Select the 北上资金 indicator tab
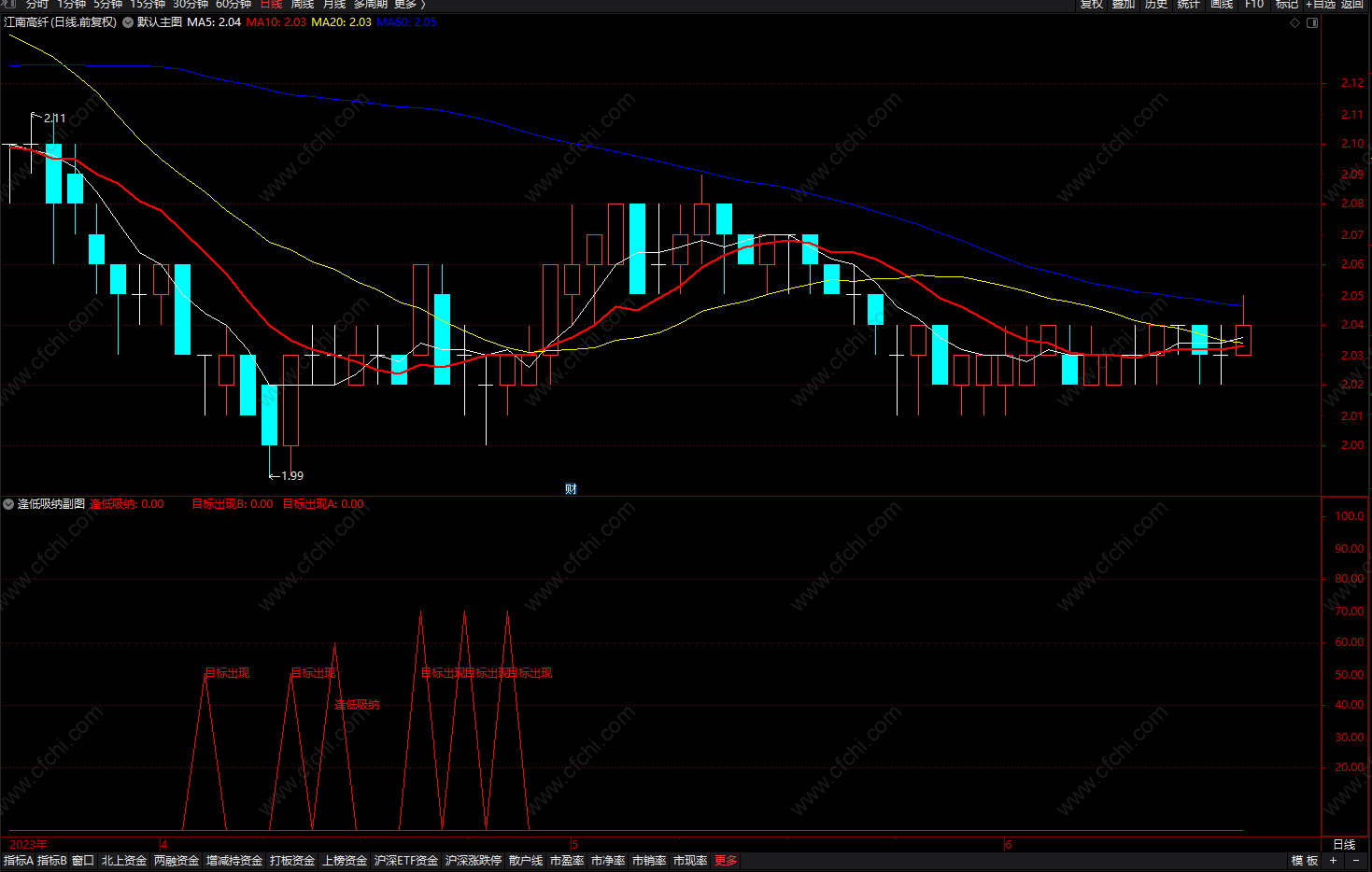Viewport: 1372px width, 872px height. click(124, 861)
